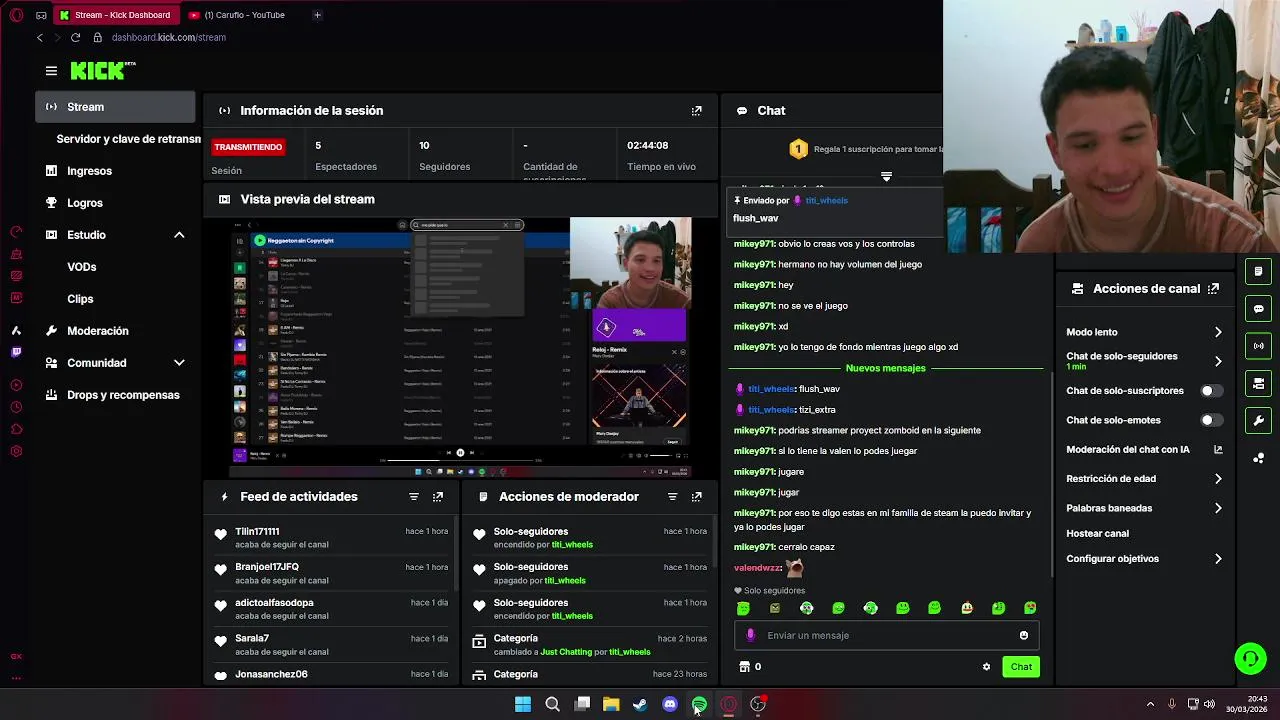Open the support headset bubble

(x=1250, y=658)
